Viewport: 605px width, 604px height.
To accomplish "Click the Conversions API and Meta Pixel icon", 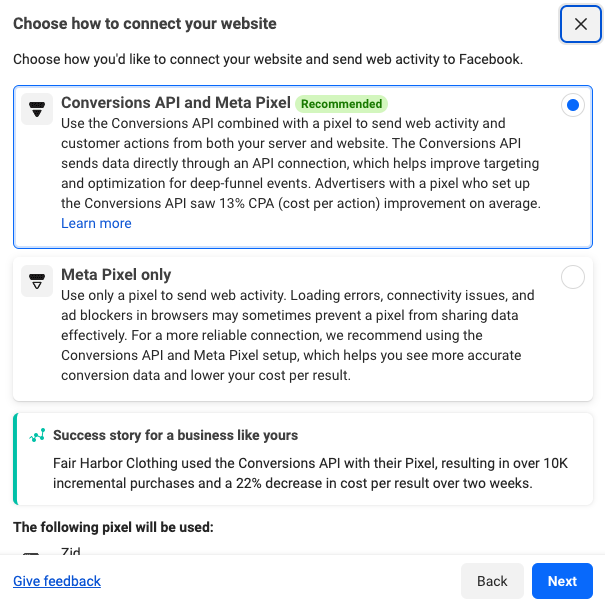I will pos(37,109).
